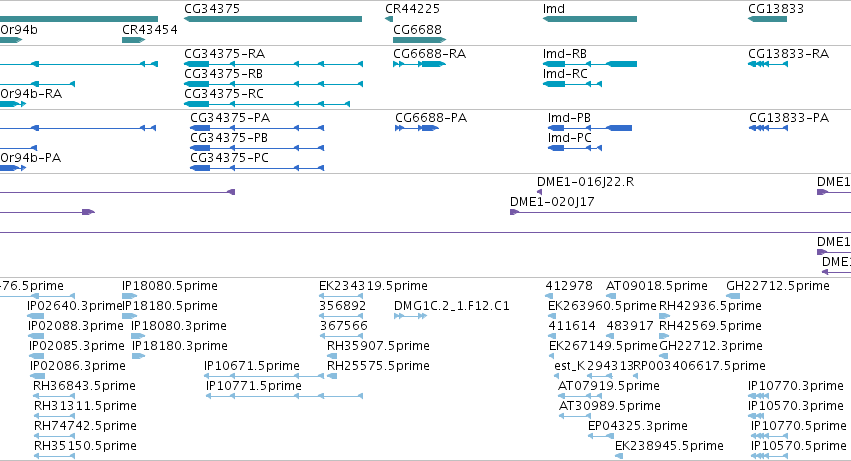Open EST RH36843.5prime

click(84, 386)
